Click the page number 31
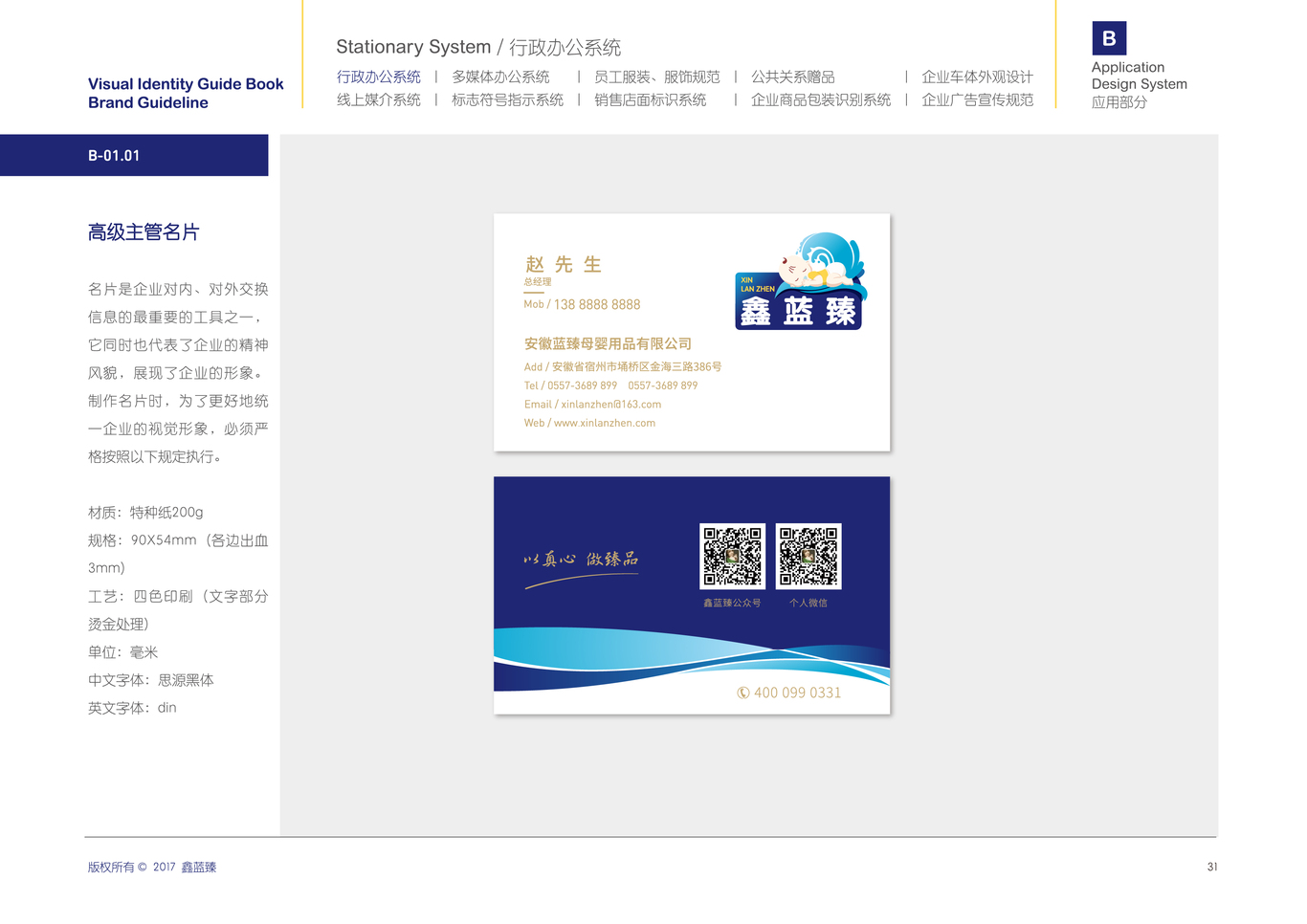This screenshot has height=924, width=1307. (x=1212, y=867)
